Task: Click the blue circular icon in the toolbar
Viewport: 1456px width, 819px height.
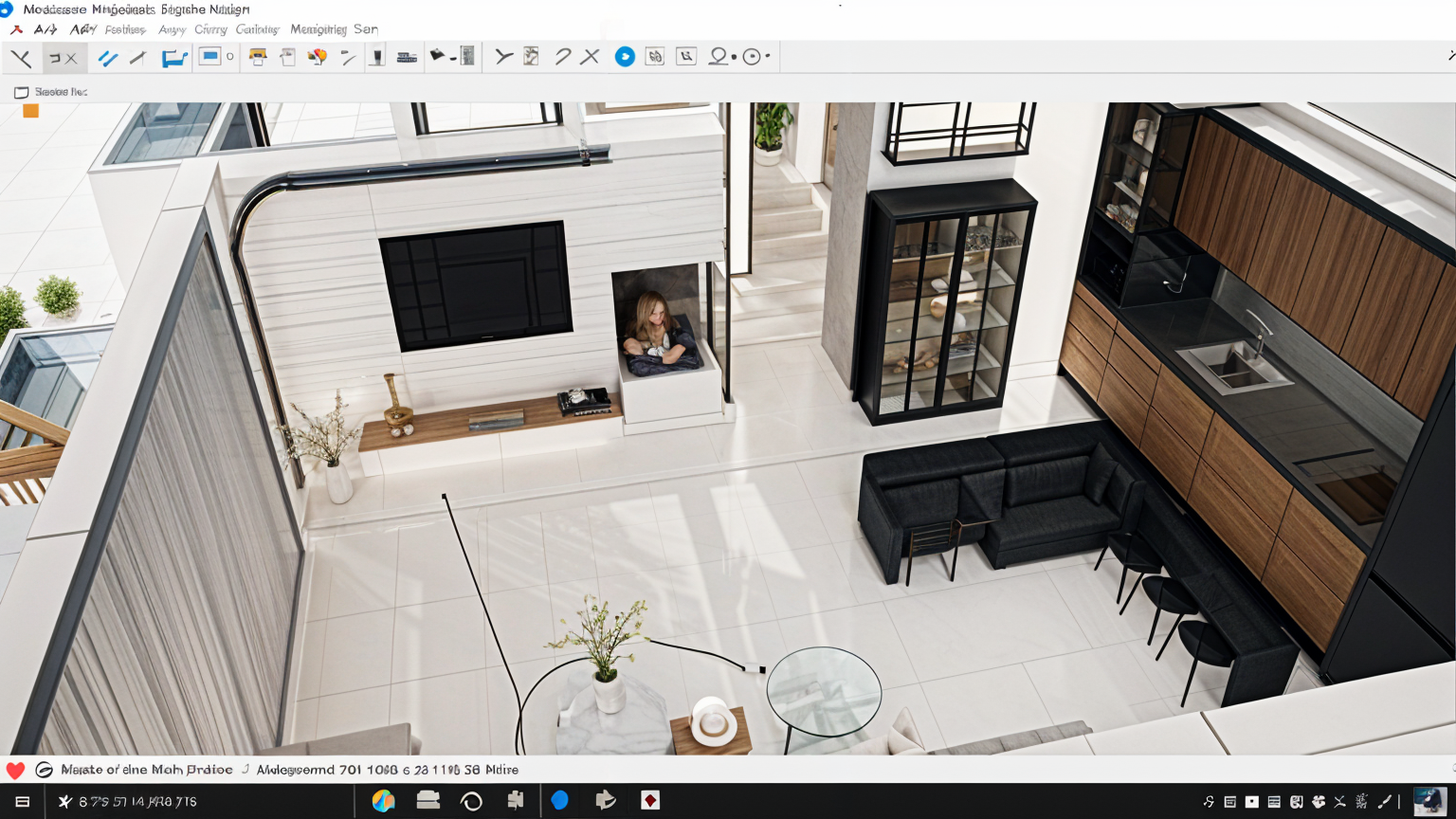Action: click(625, 57)
